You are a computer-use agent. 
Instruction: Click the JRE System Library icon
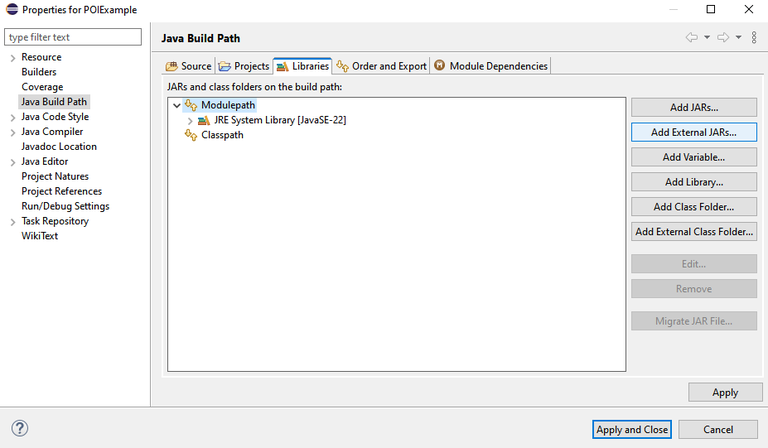pos(204,120)
